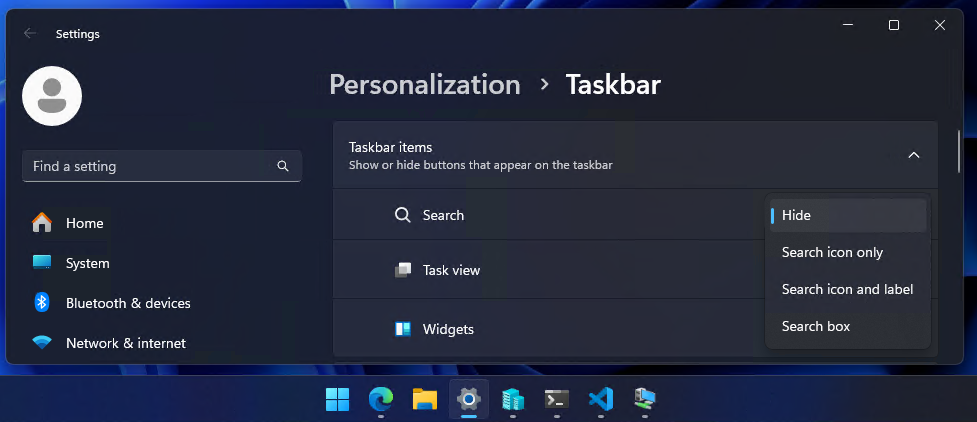This screenshot has height=422, width=977.
Task: Click the Widgets icon in list
Action: coord(403,329)
